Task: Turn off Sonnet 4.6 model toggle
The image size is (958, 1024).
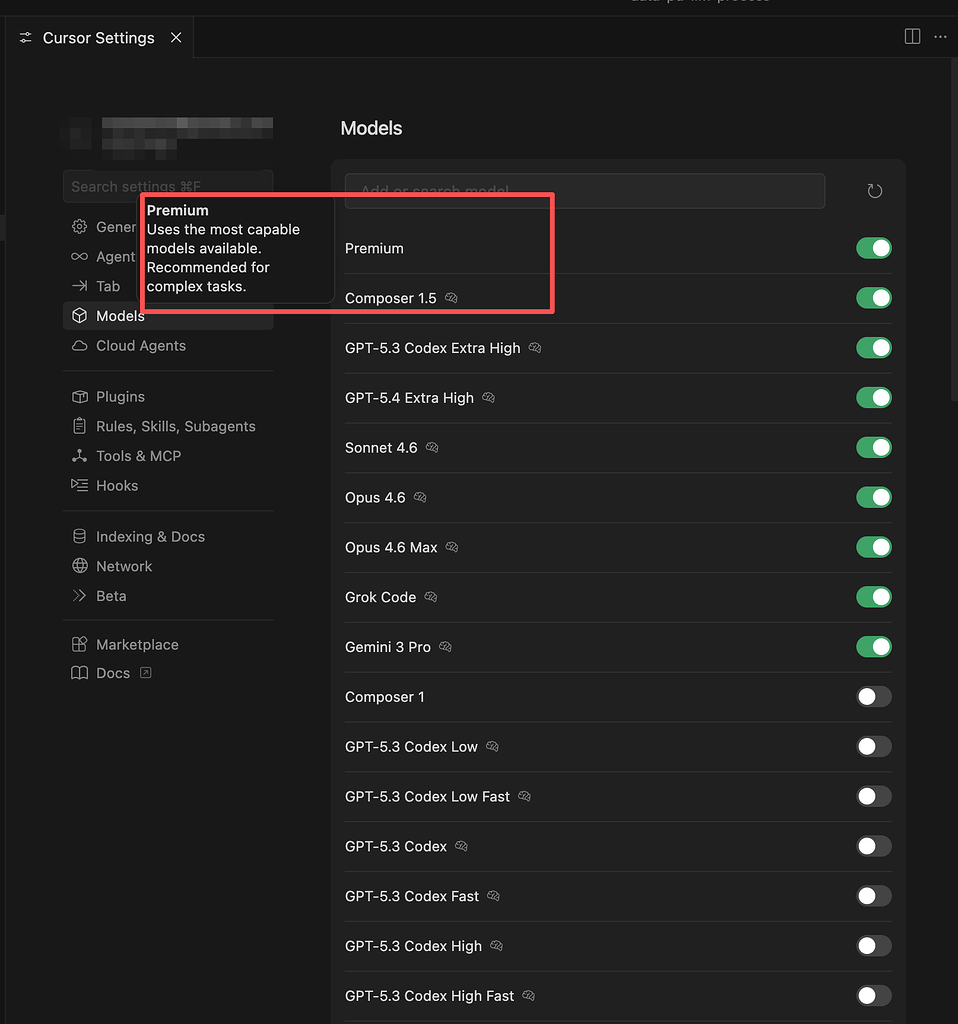Action: coord(874,447)
